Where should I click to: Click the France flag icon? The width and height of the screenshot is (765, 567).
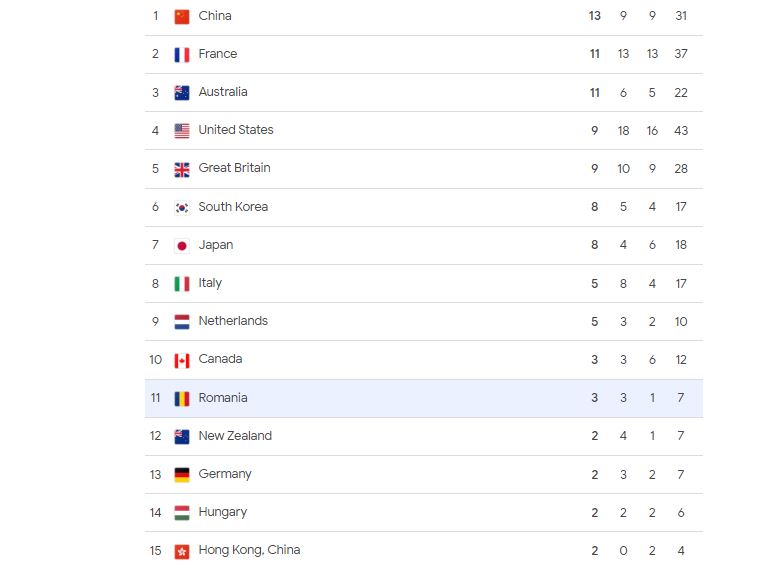click(182, 54)
